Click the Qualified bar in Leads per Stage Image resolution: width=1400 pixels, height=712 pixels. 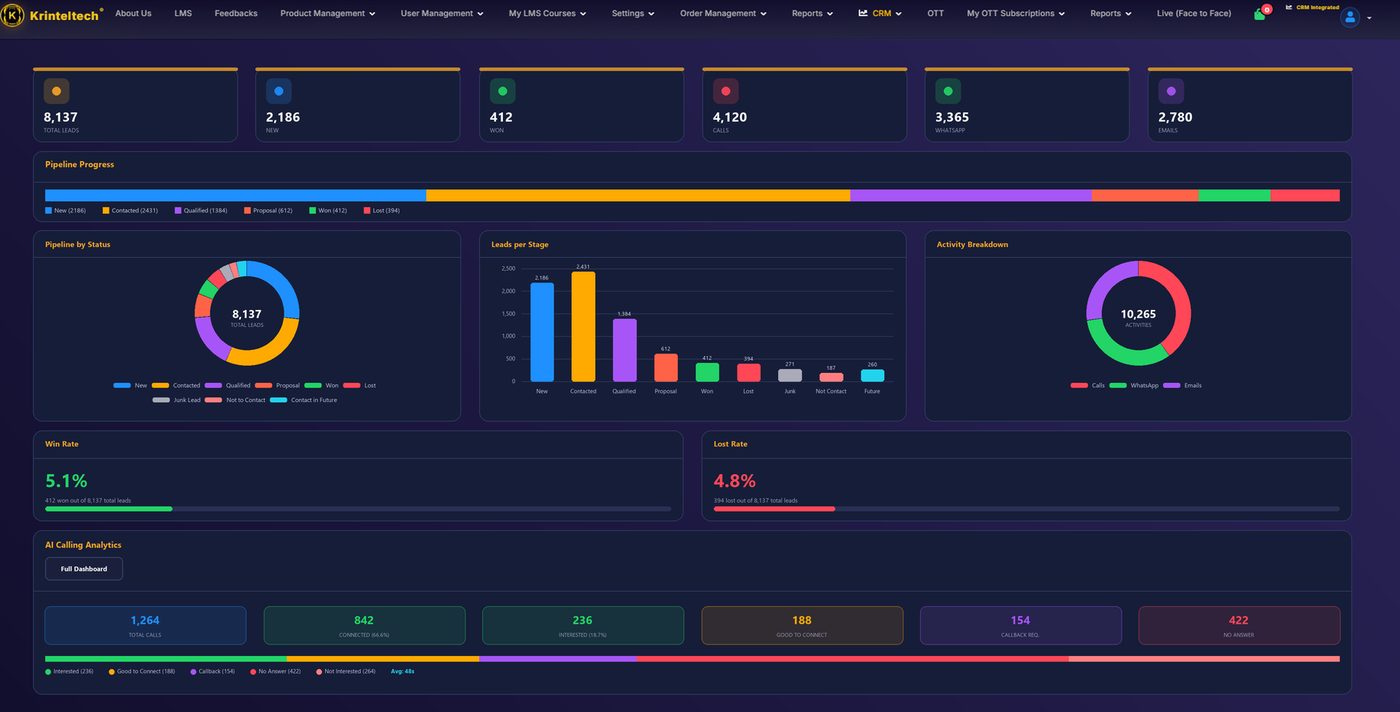click(x=624, y=350)
